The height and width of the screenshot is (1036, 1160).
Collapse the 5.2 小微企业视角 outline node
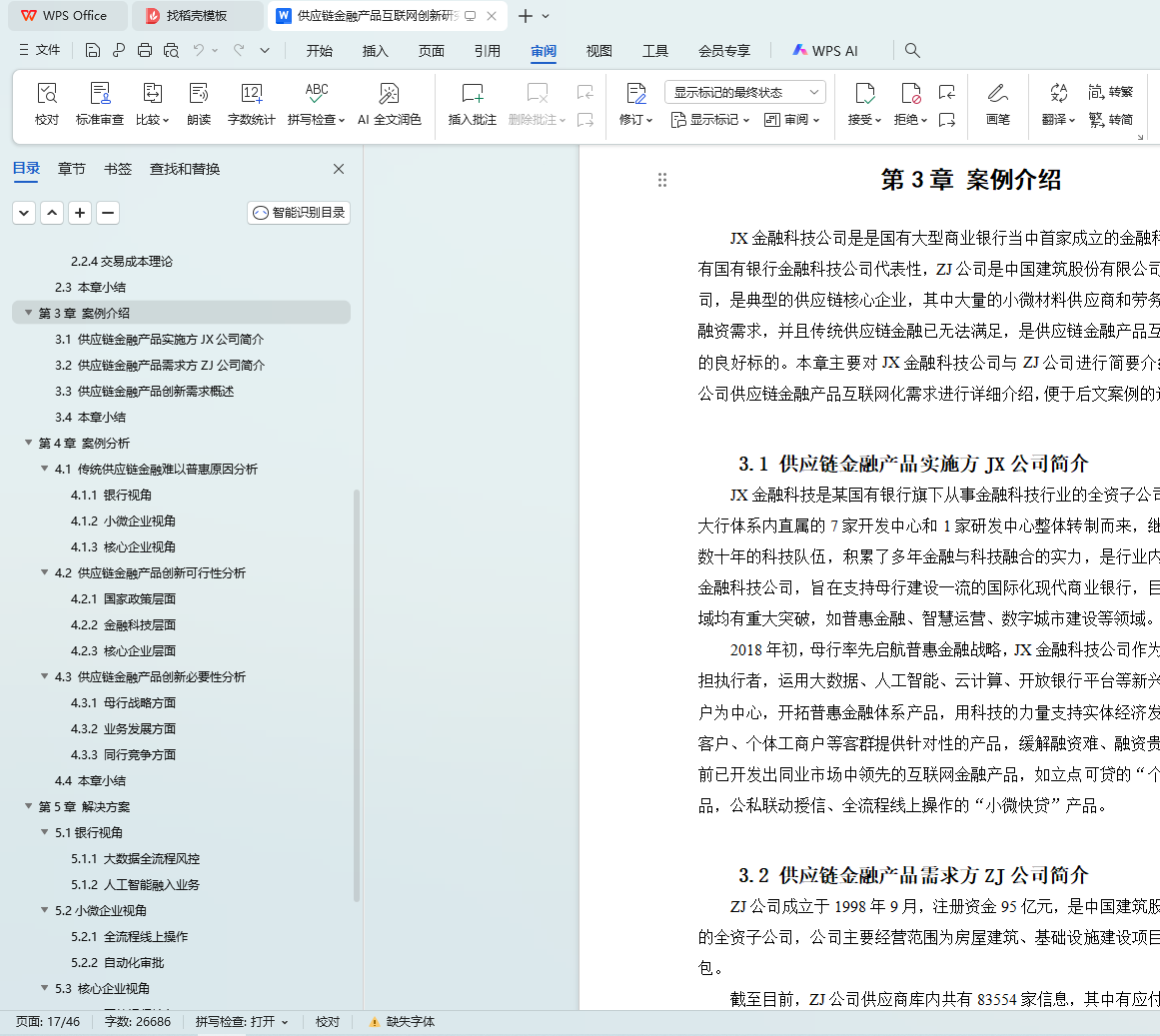[x=44, y=909]
